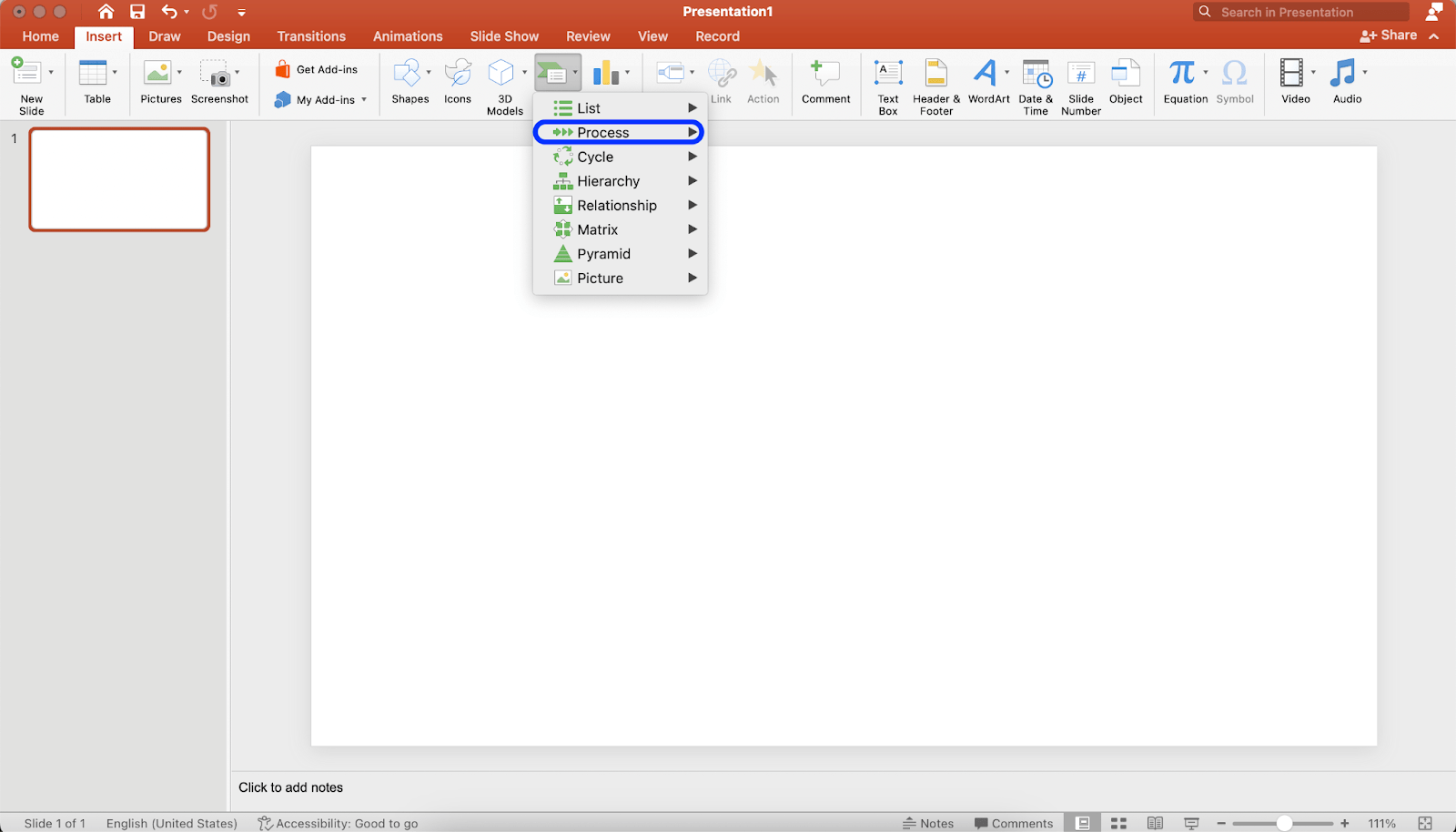Add a Slide Number
This screenshot has height=832, width=1456.
click(x=1080, y=82)
